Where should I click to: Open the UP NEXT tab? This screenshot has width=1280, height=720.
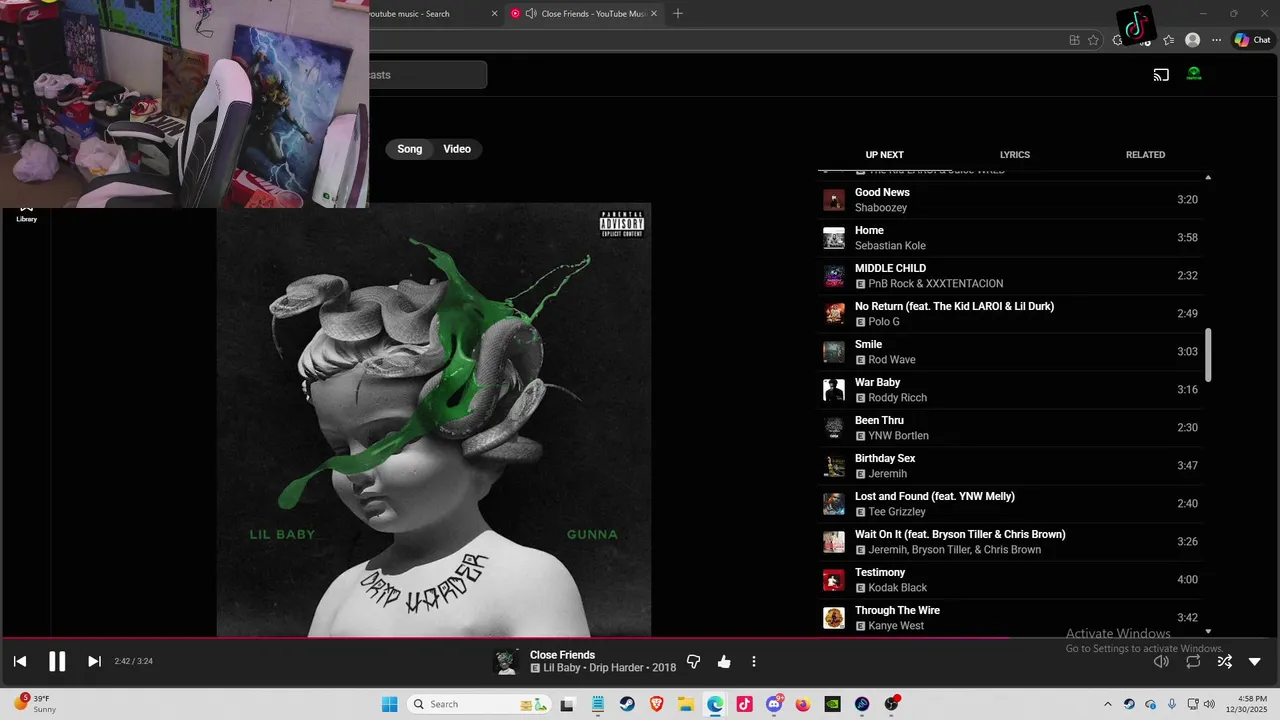(884, 155)
